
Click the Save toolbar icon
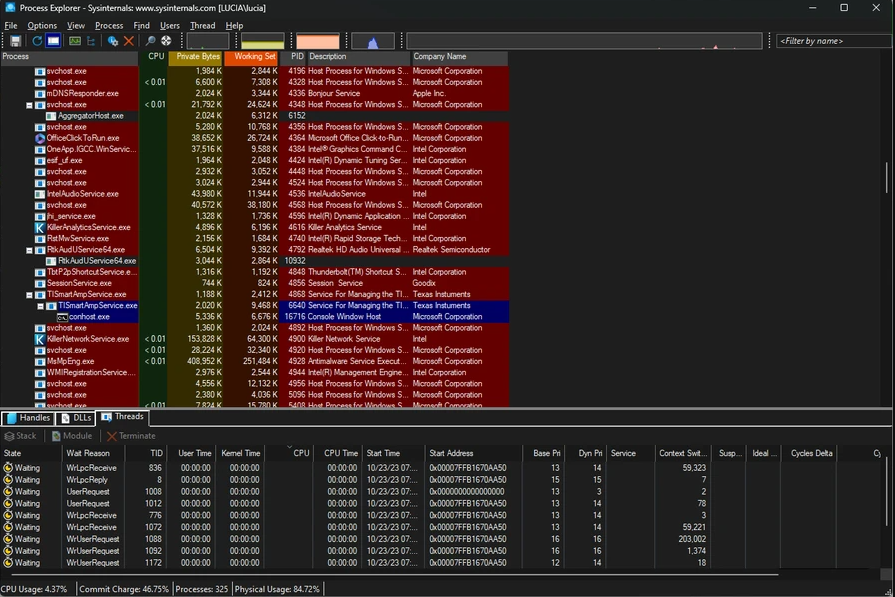(16, 41)
